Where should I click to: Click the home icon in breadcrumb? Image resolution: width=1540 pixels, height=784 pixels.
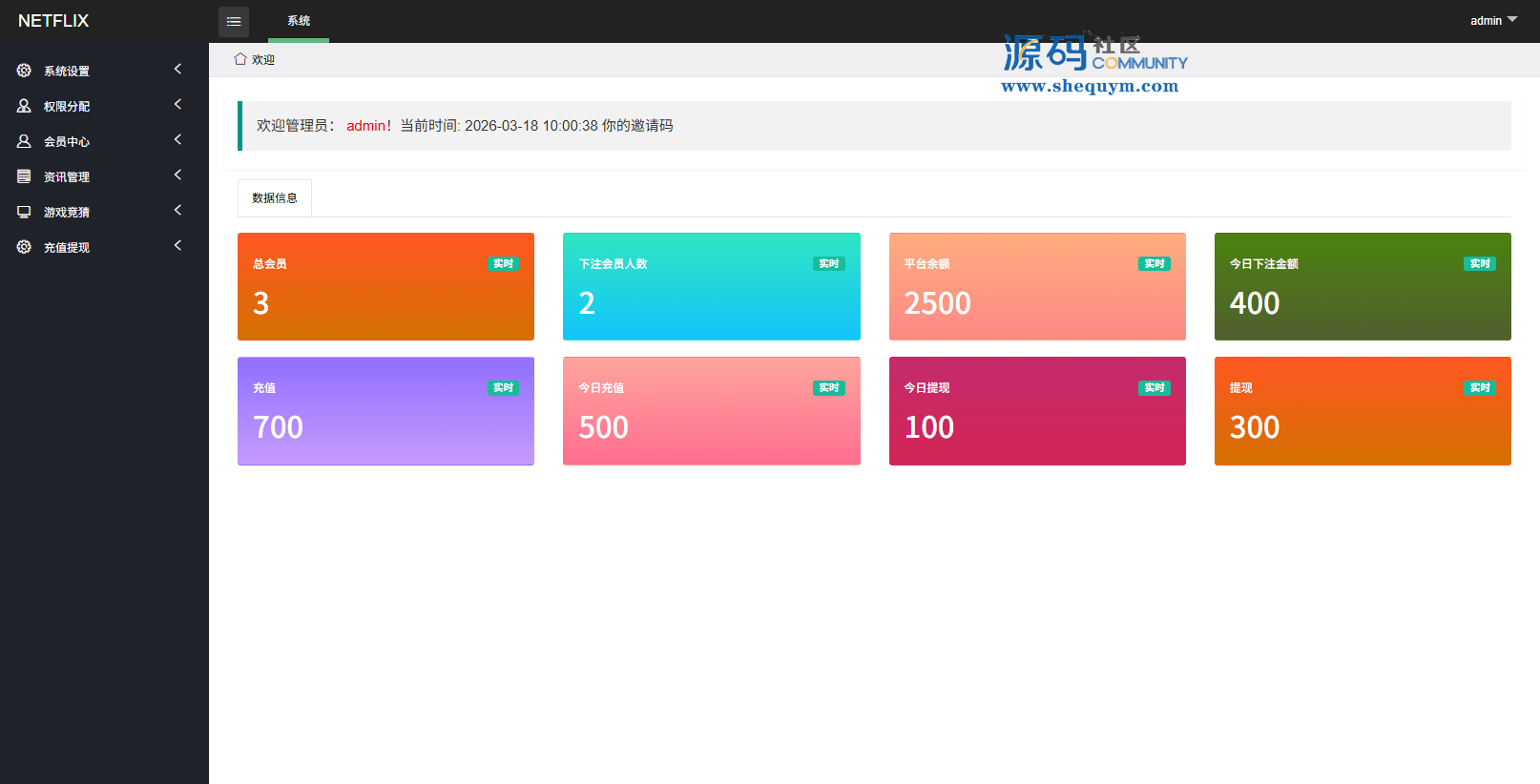pos(240,59)
